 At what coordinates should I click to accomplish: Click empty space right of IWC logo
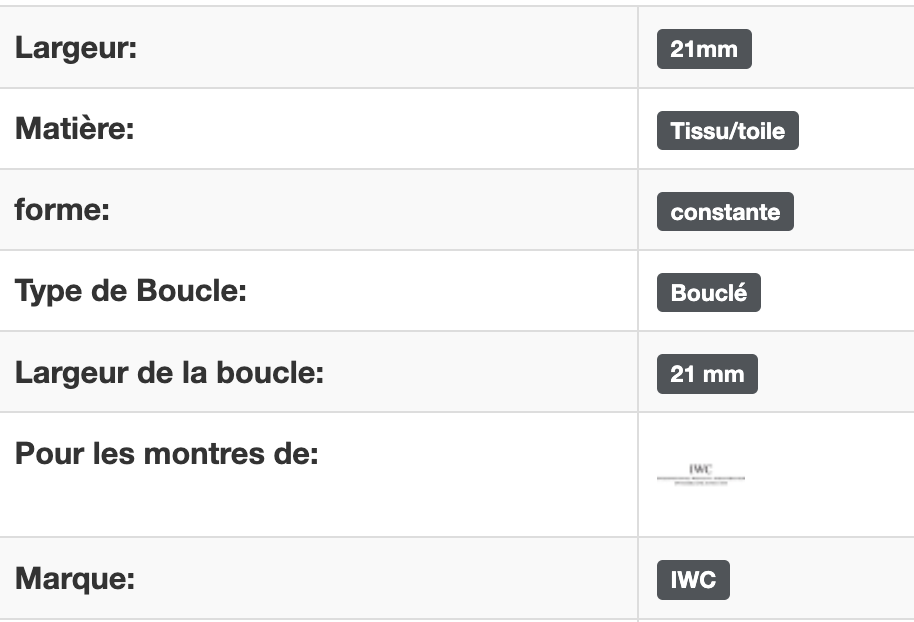pos(831,475)
